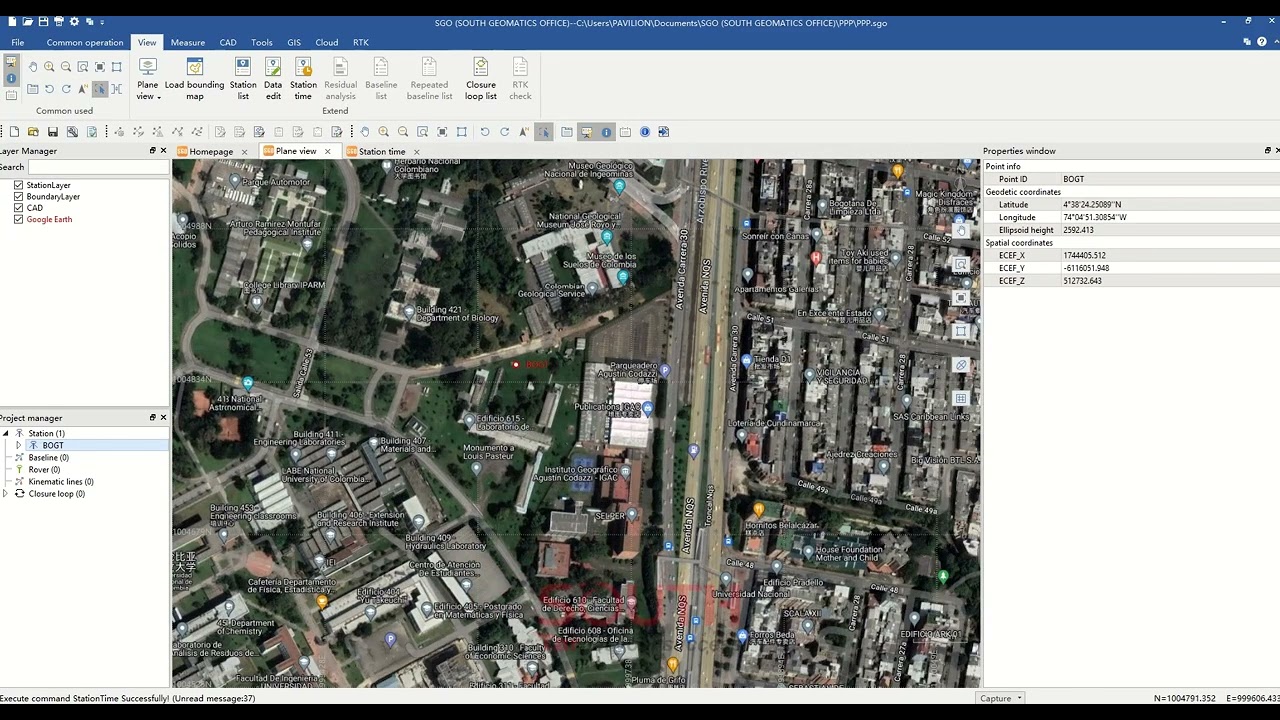
Task: Click the zoom window button on map overlay
Action: coord(961,265)
